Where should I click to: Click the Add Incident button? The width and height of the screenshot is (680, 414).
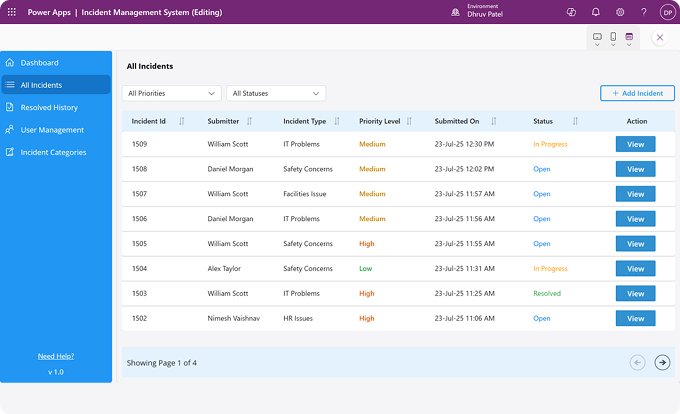(637, 93)
